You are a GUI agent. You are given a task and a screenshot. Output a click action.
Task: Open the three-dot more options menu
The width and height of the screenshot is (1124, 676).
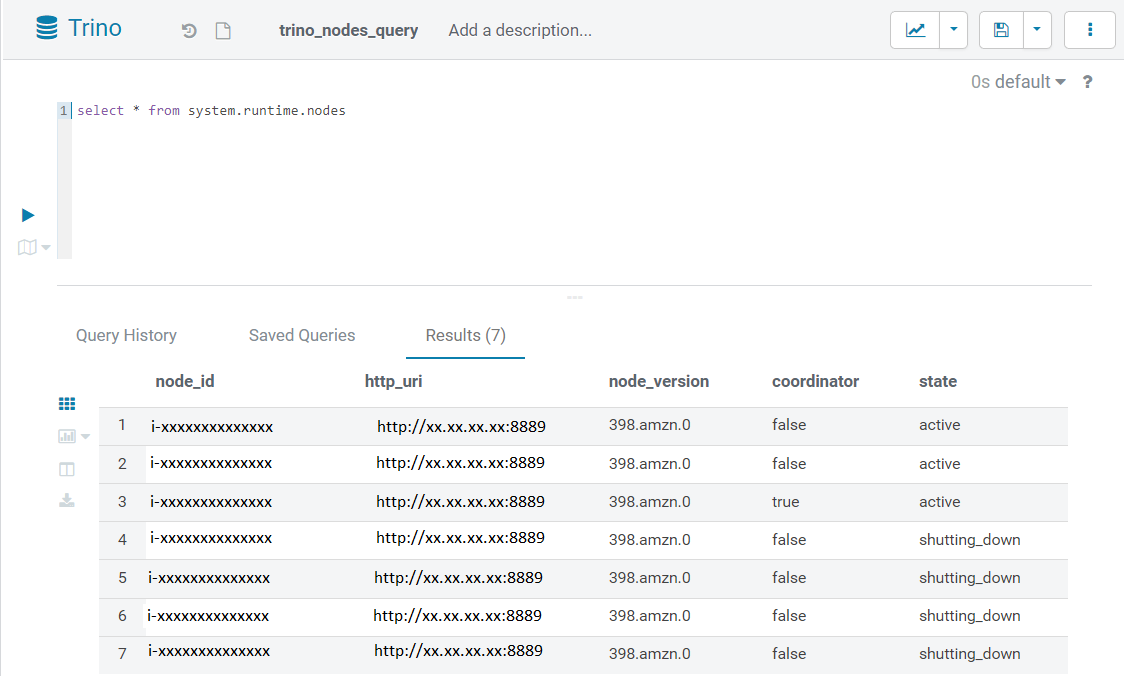pyautogui.click(x=1090, y=29)
